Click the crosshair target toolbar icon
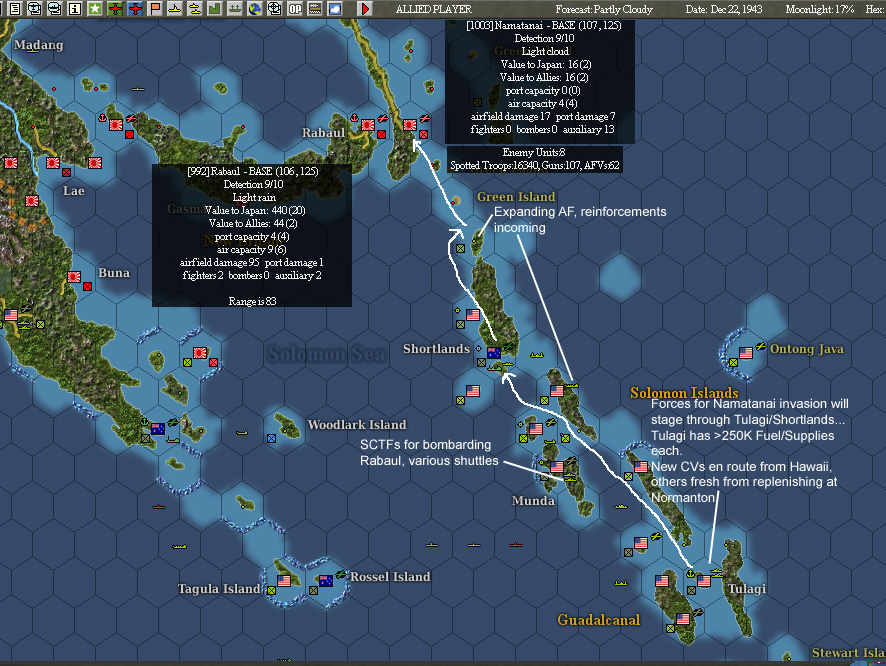 coord(275,8)
